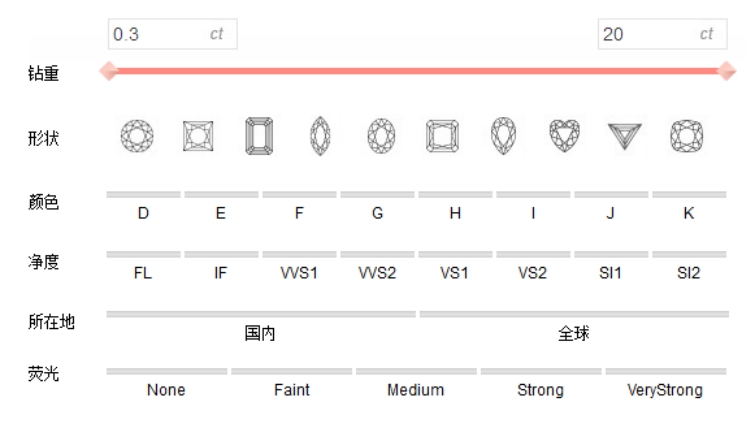The height and width of the screenshot is (422, 748).
Task: Click the left carat slider handle
Action: pos(109,71)
